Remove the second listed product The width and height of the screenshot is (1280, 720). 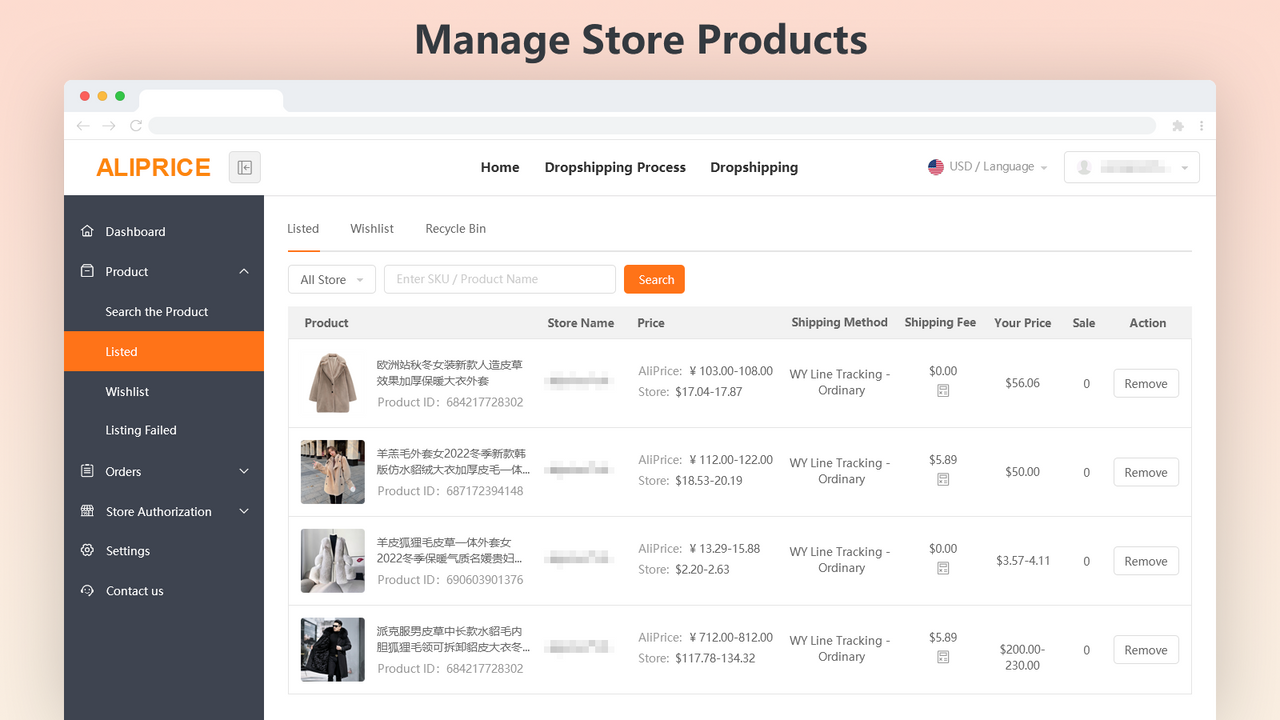[x=1145, y=471]
